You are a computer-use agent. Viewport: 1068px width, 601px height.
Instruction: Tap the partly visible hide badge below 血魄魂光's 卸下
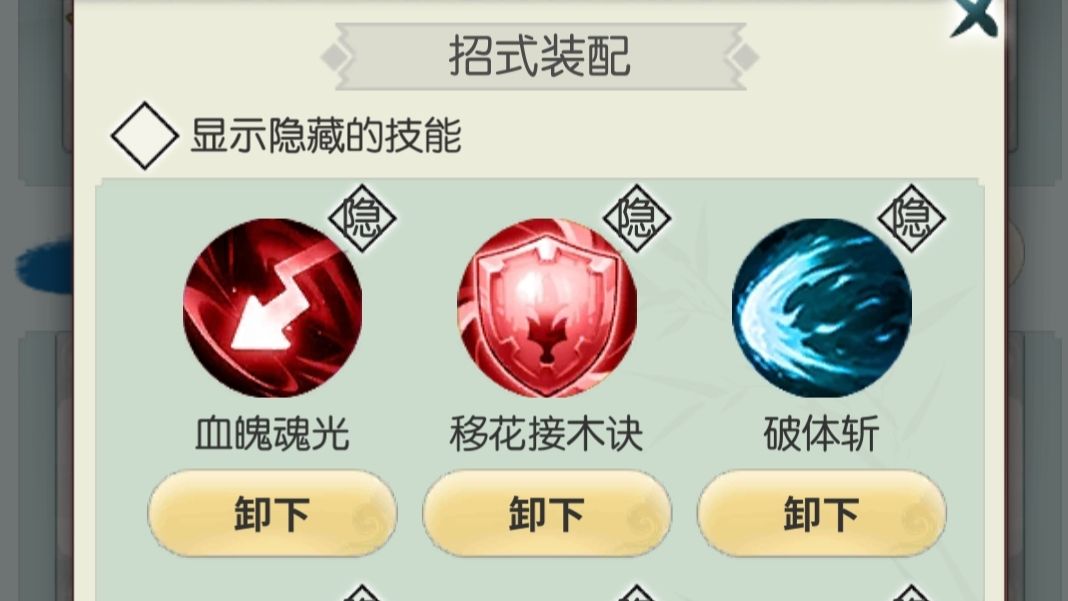click(362, 592)
